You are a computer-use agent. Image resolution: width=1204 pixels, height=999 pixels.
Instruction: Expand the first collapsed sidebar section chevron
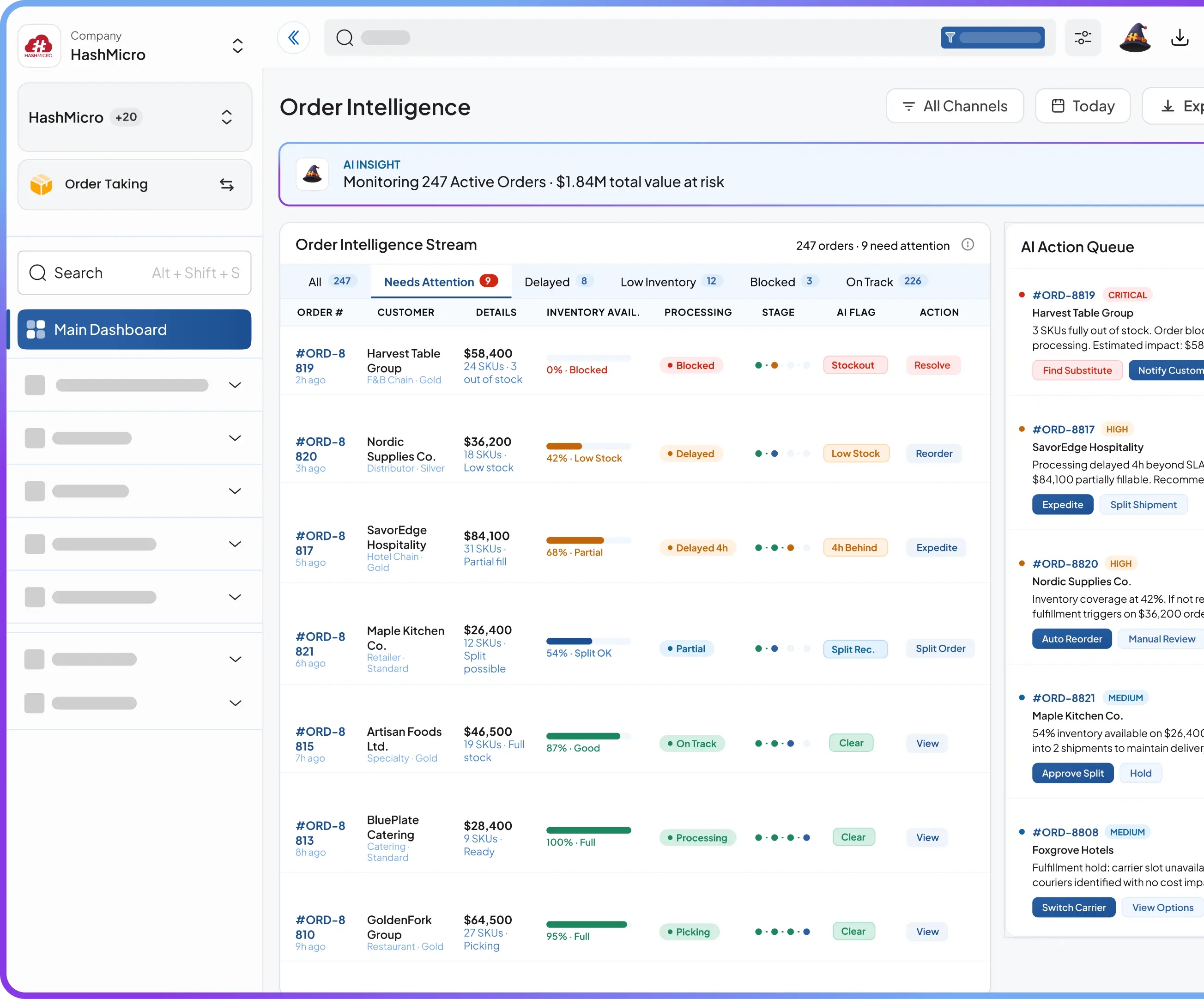coord(235,385)
